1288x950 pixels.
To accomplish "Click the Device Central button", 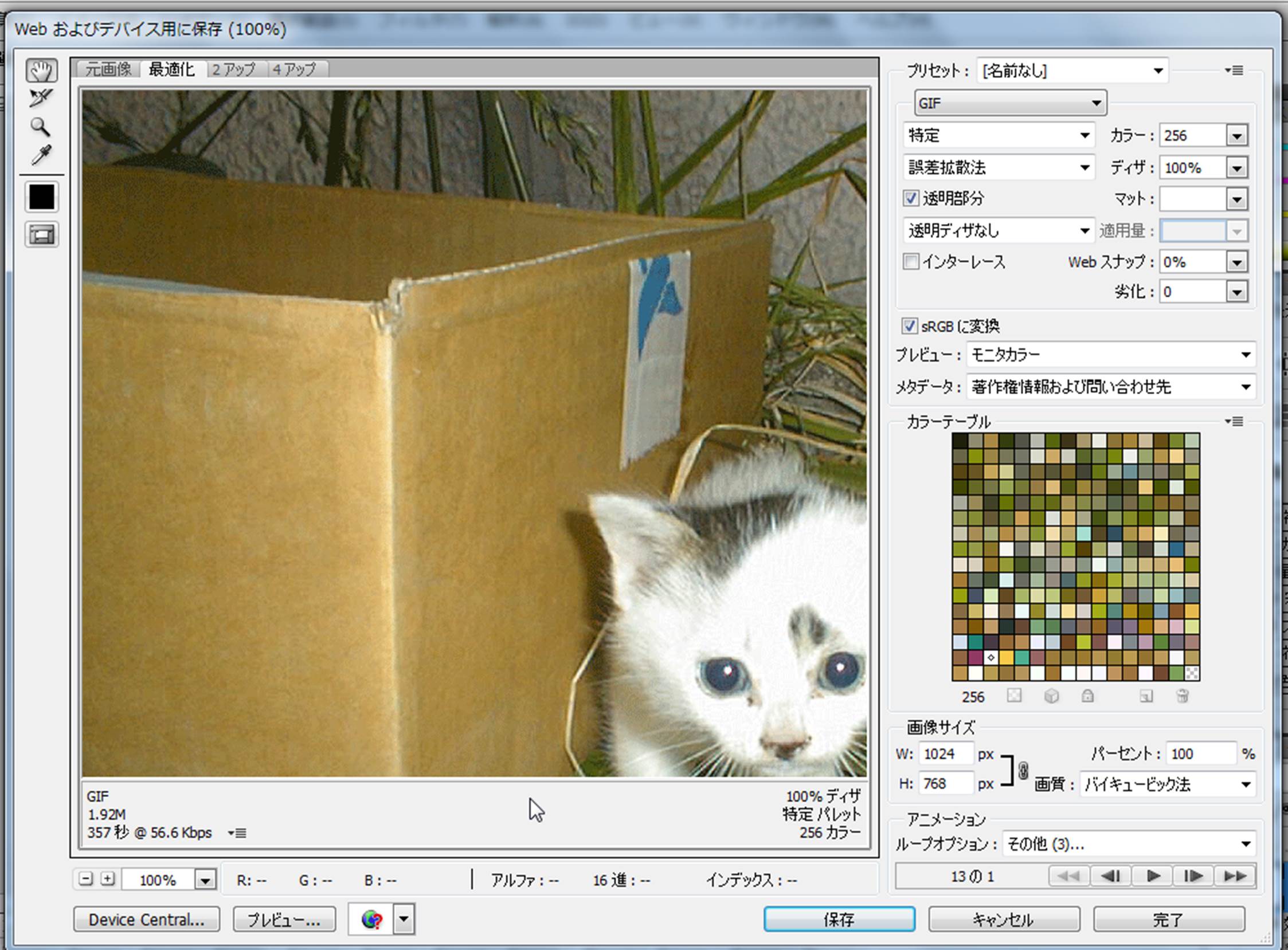I will (x=146, y=919).
